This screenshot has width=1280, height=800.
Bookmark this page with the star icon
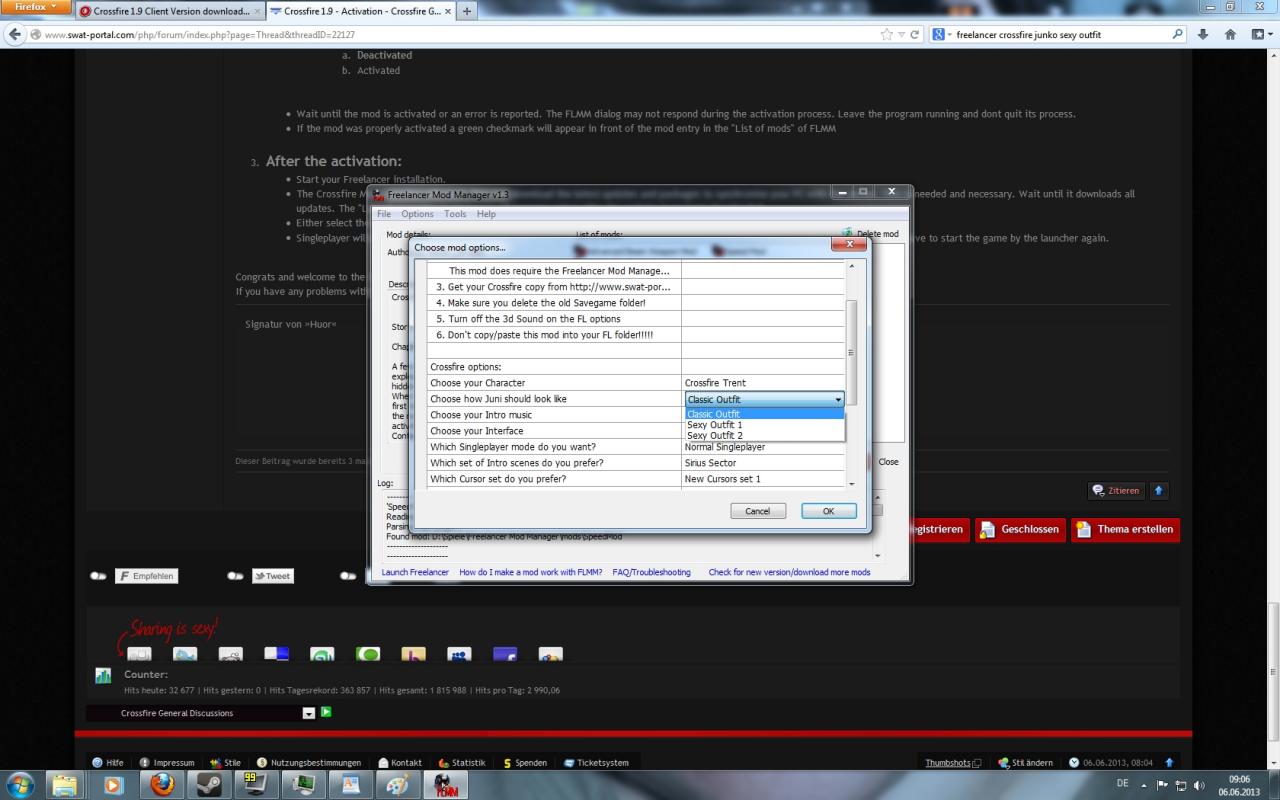pyautogui.click(x=887, y=34)
